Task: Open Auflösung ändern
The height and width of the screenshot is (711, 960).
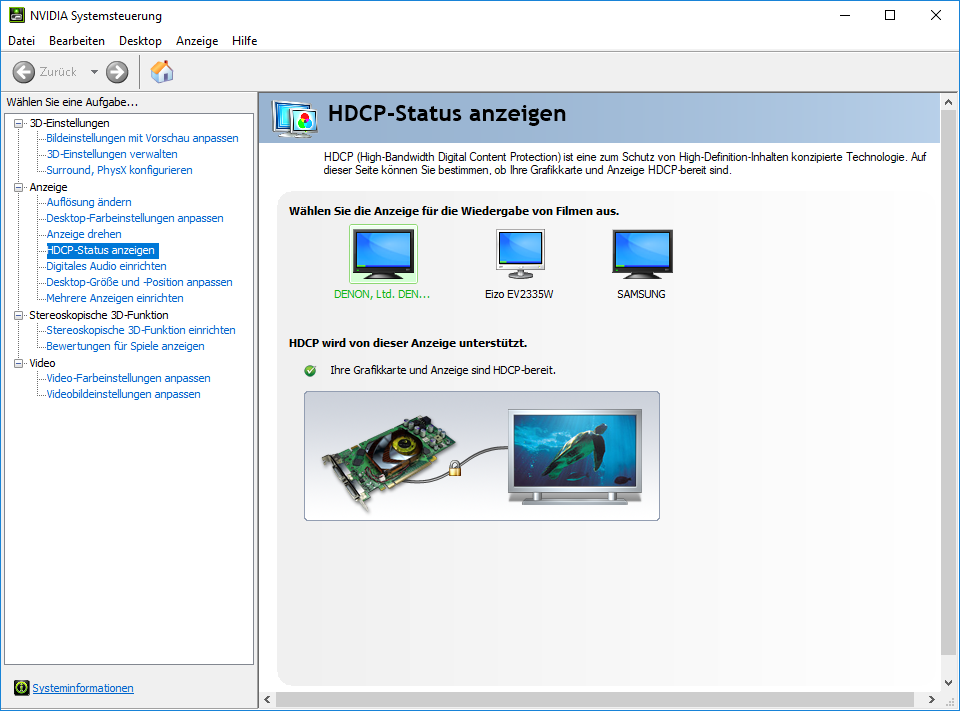Action: (89, 202)
